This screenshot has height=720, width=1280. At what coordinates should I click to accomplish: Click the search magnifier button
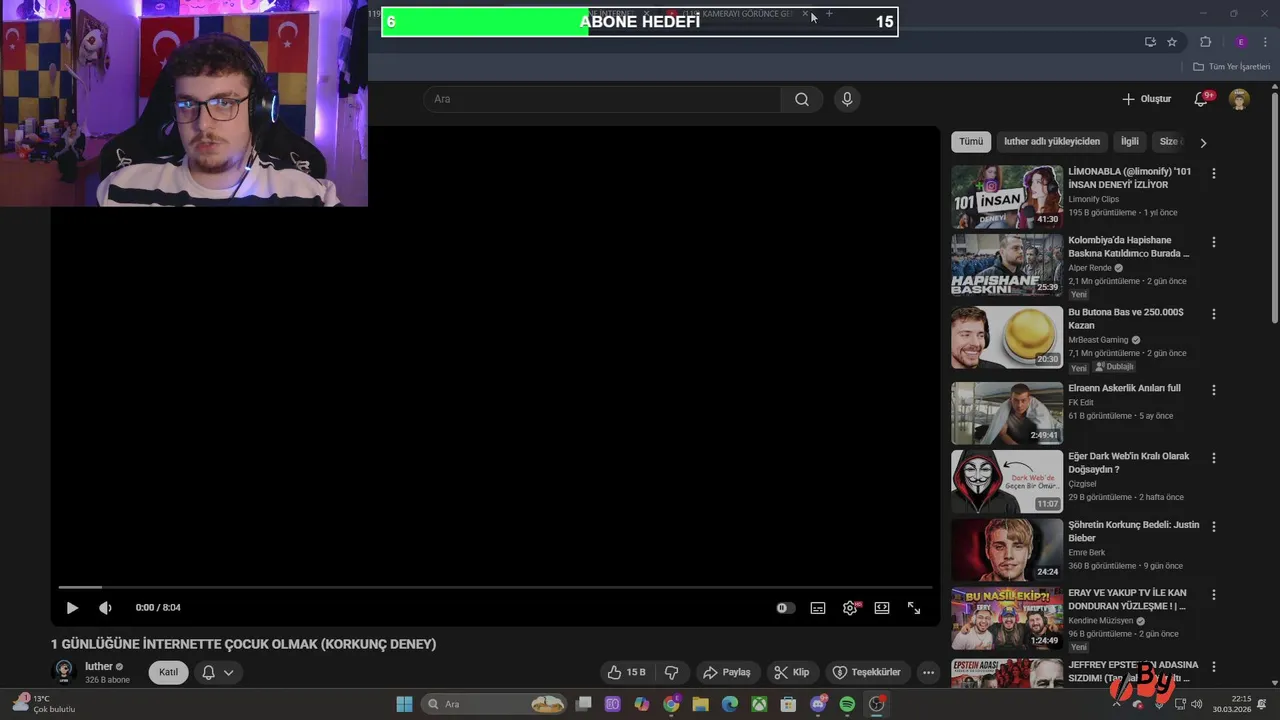click(802, 99)
